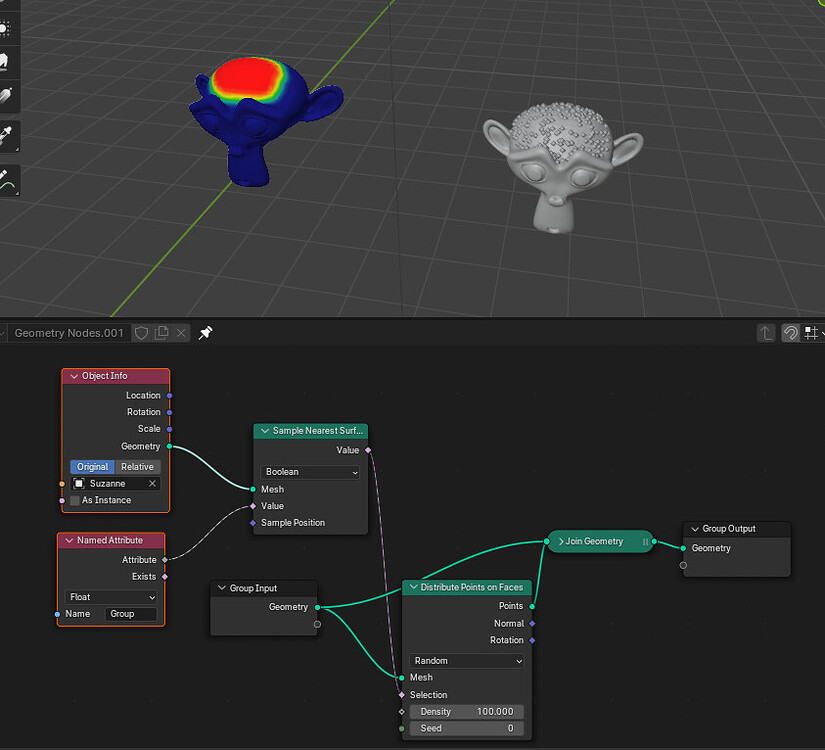The height and width of the screenshot is (750, 825).
Task: Select Original transform space in Object Info
Action: coord(93,467)
